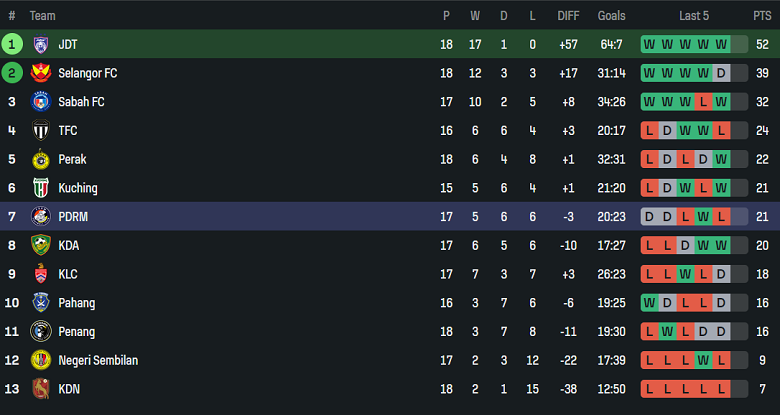Image resolution: width=780 pixels, height=415 pixels.
Task: Open the Penang team name link
Action: (x=77, y=331)
